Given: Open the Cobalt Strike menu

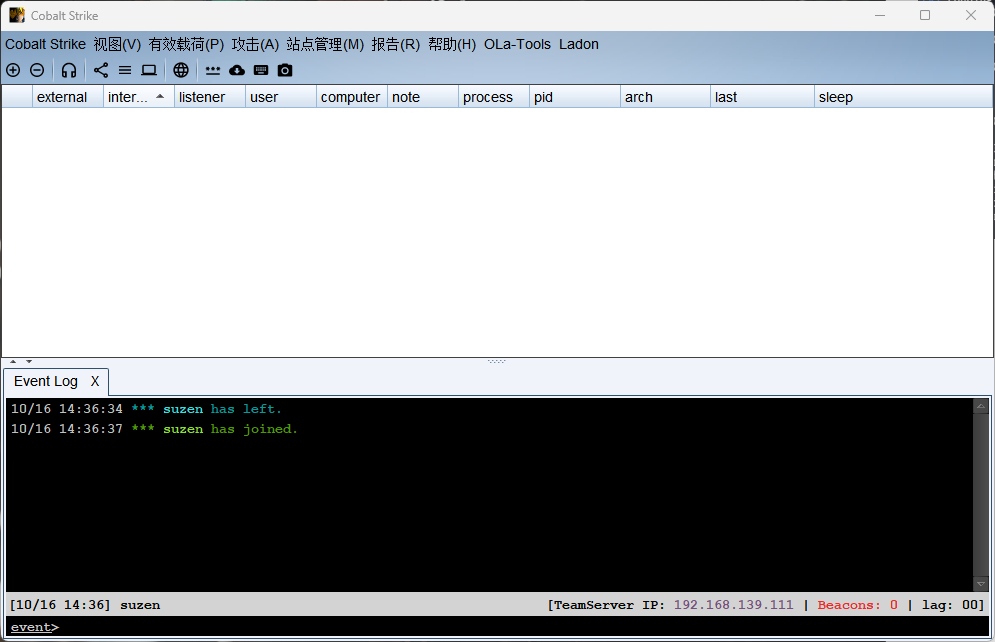Looking at the screenshot, I should [x=46, y=44].
